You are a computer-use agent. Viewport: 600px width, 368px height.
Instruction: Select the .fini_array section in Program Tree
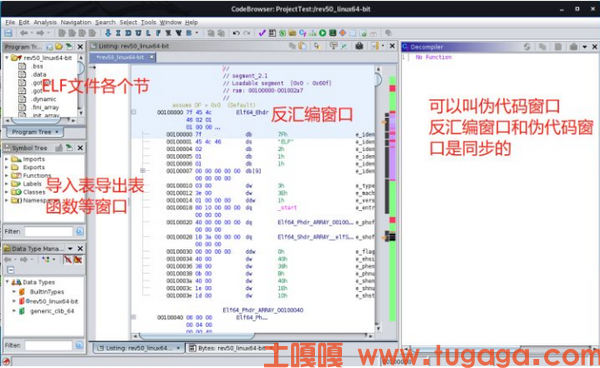(46, 107)
